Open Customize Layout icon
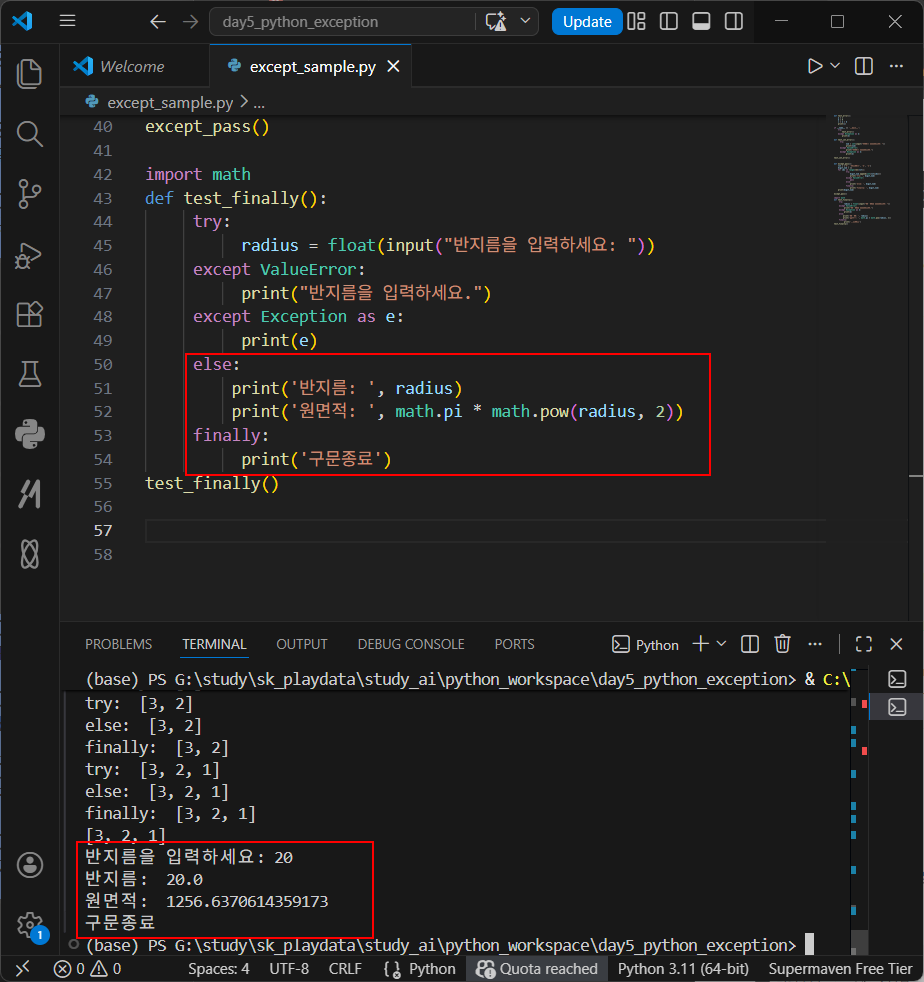The height and width of the screenshot is (982, 924). 636,22
